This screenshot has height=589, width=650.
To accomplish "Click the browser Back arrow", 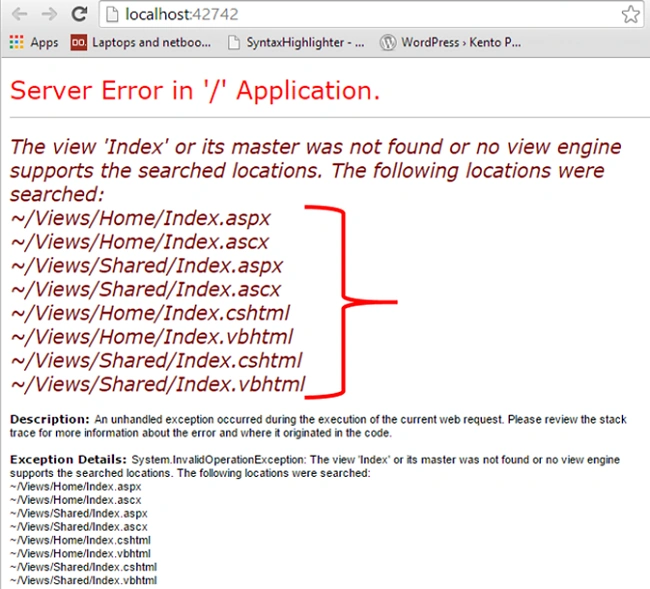I will click(19, 15).
